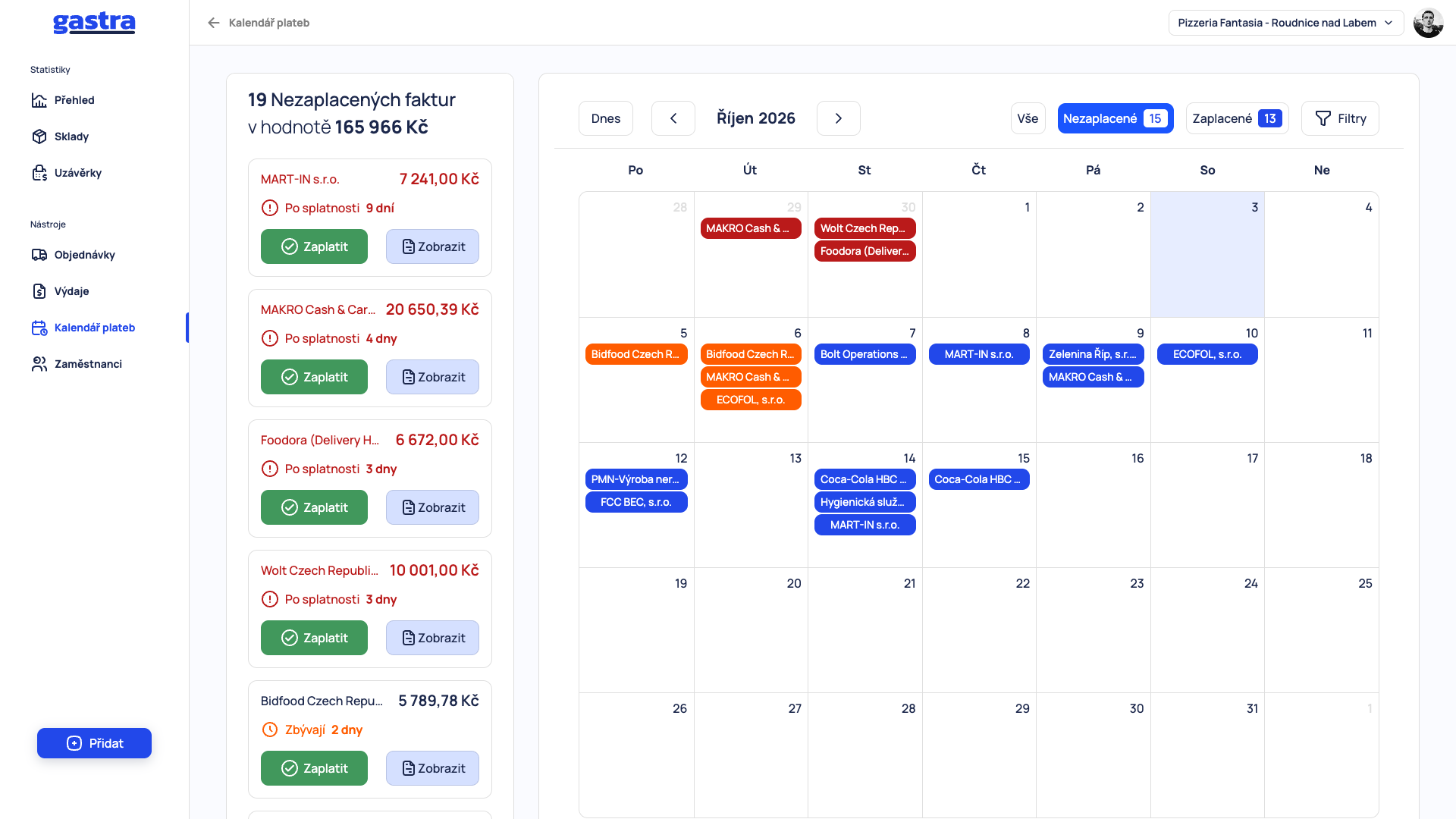Open Foodora event on September 30
The width and height of the screenshot is (1456, 819).
(864, 251)
